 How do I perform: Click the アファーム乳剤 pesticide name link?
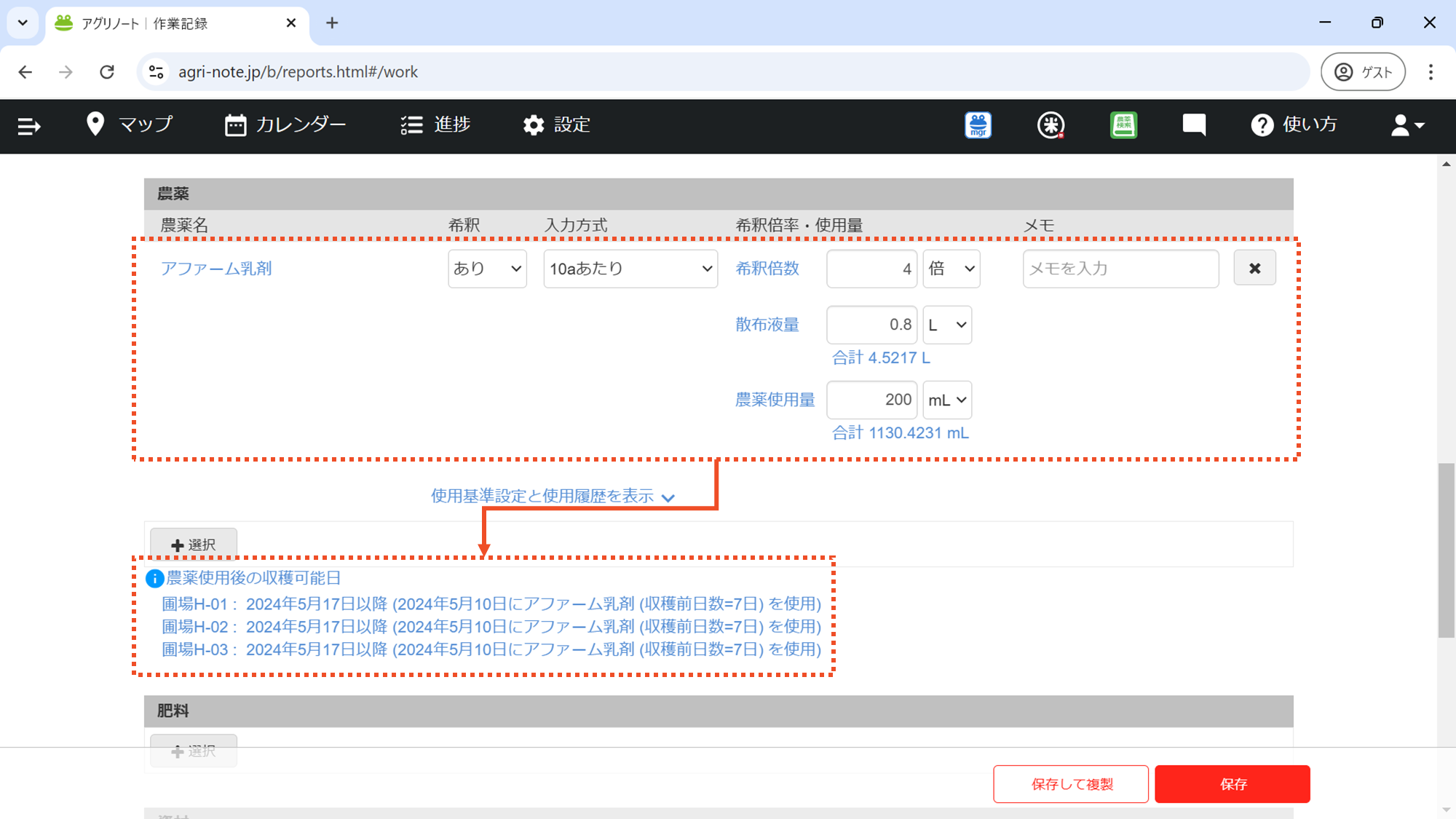pos(216,269)
